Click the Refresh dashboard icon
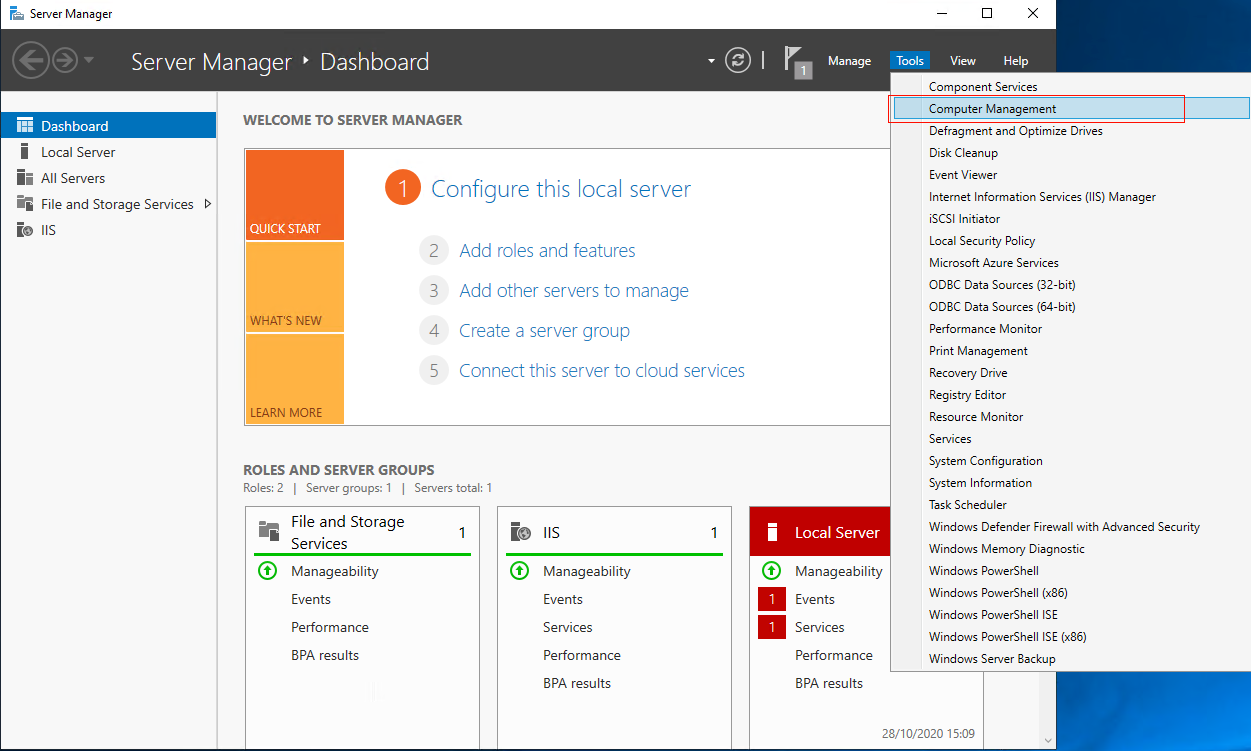This screenshot has height=751, width=1251. 738,61
